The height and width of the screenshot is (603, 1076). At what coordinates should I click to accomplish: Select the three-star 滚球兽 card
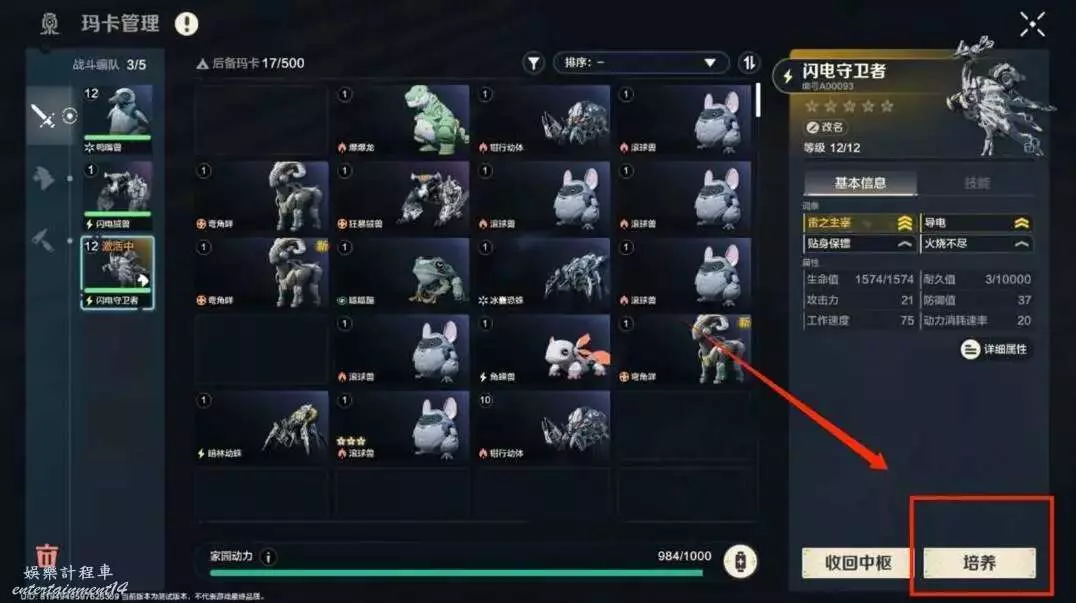click(x=401, y=427)
